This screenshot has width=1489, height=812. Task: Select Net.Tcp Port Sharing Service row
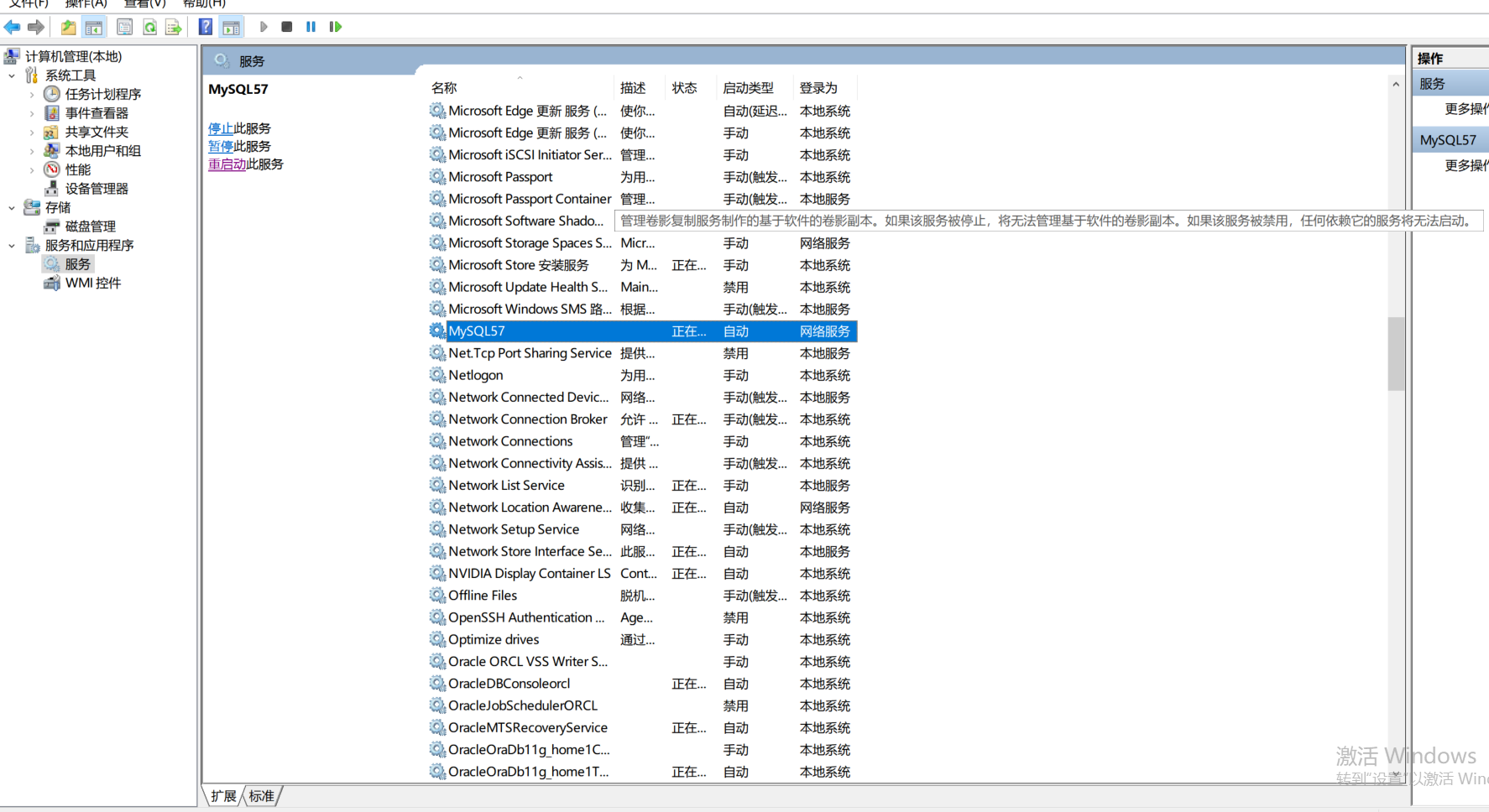643,353
